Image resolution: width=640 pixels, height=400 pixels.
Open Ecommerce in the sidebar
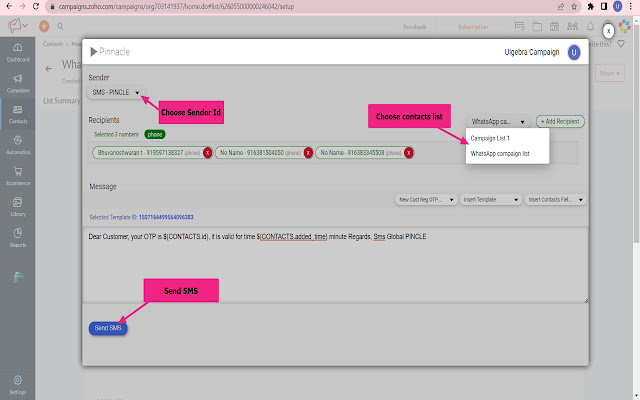pos(18,176)
